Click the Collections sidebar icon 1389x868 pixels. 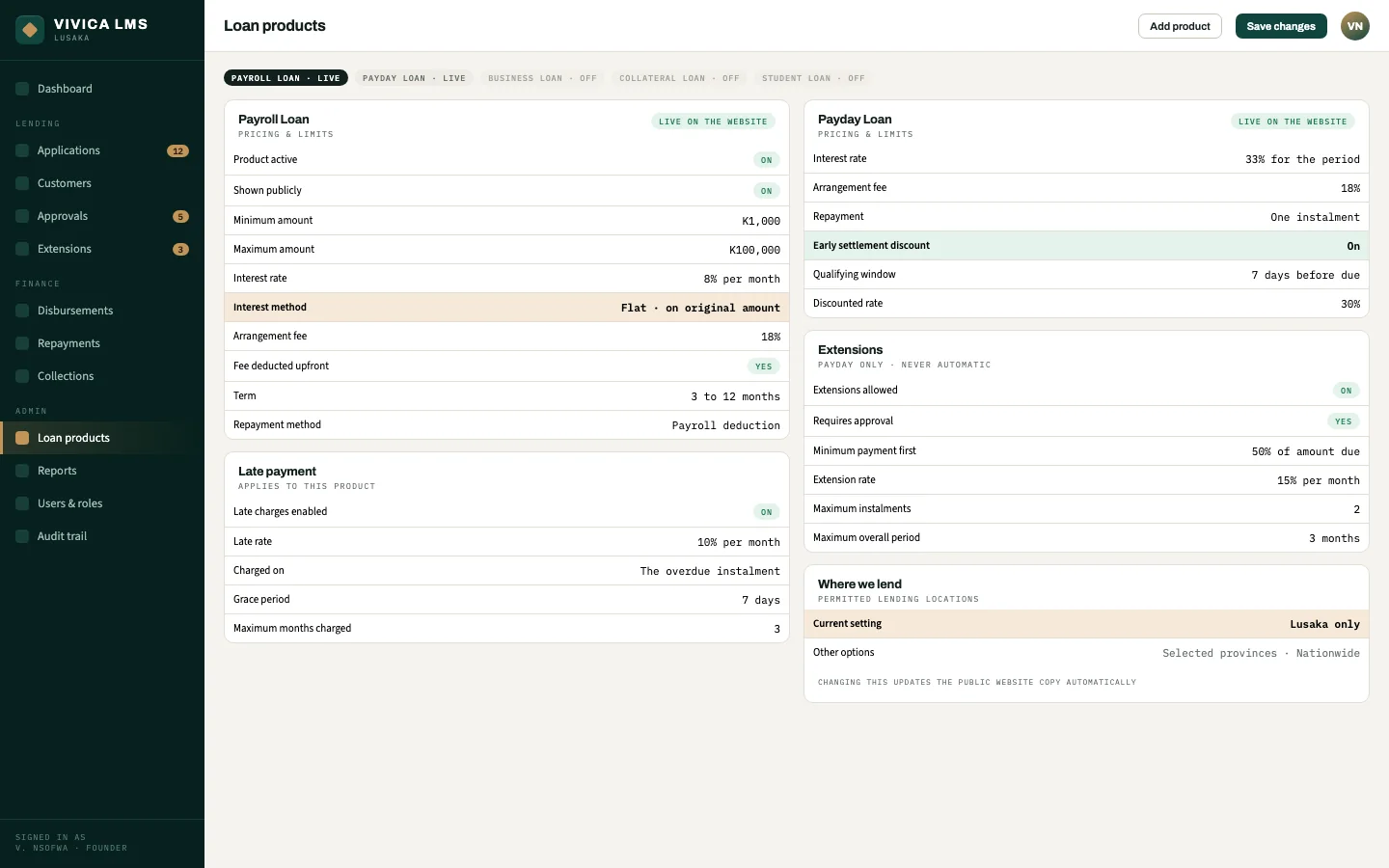[22, 376]
